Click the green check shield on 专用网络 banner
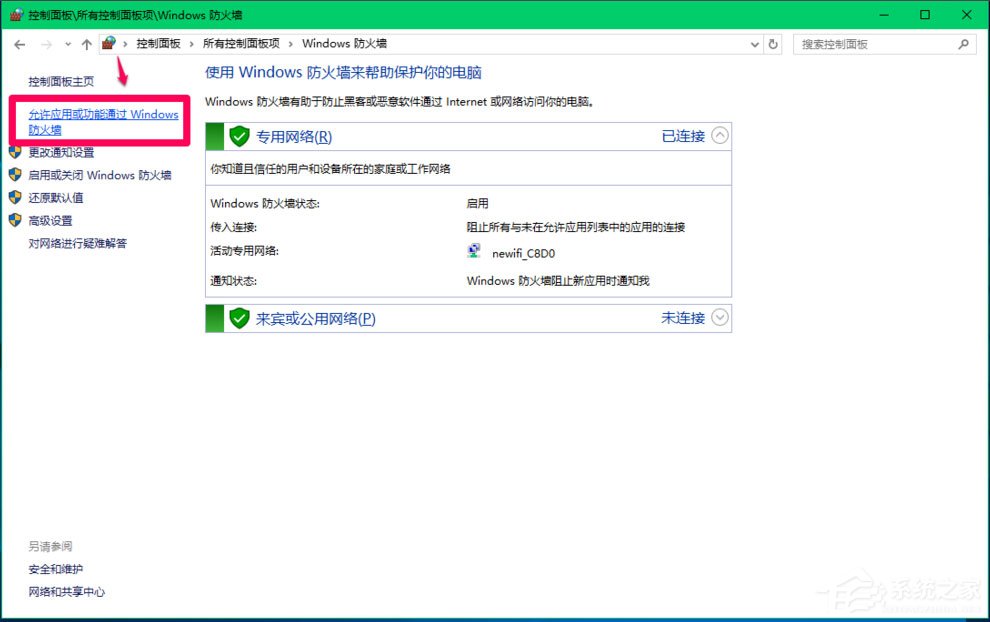Image resolution: width=990 pixels, height=622 pixels. (x=239, y=136)
